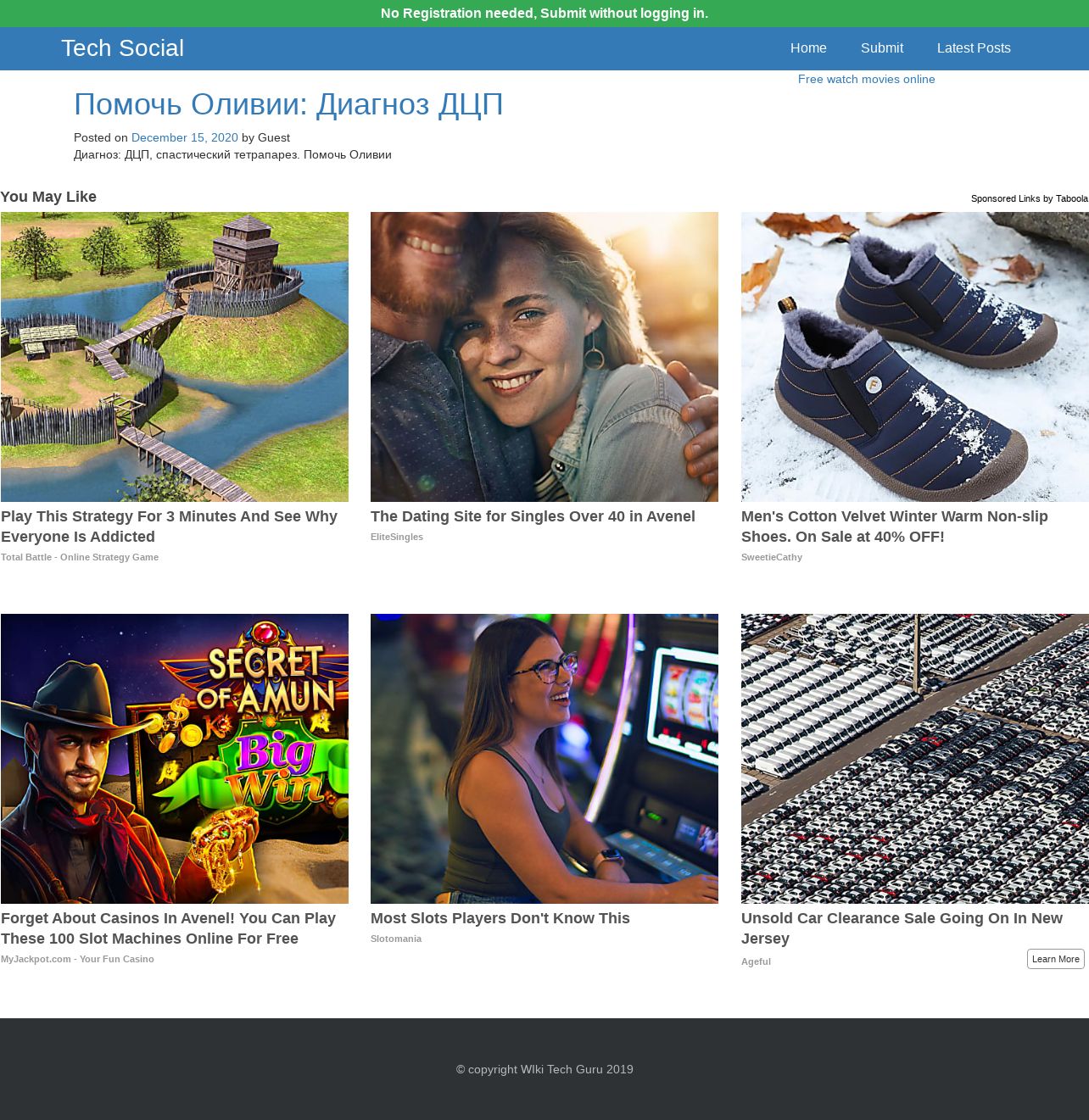Click Unsold Car Clearance Sale headline

[902, 928]
